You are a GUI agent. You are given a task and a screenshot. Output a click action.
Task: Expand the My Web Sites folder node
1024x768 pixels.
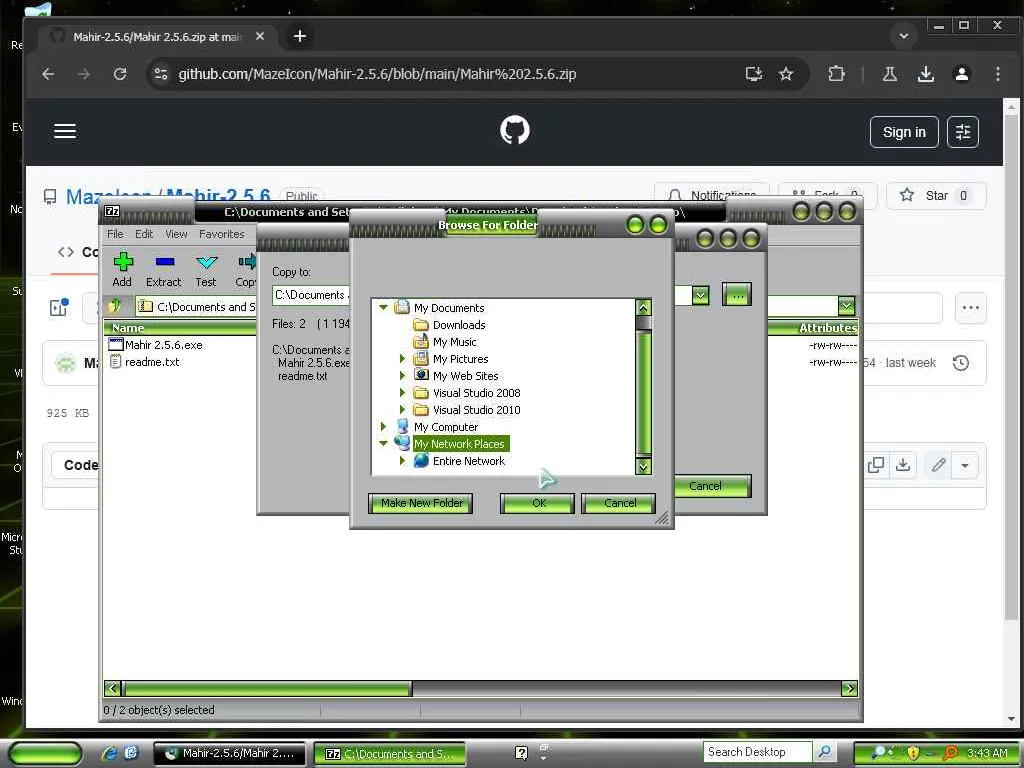(402, 376)
